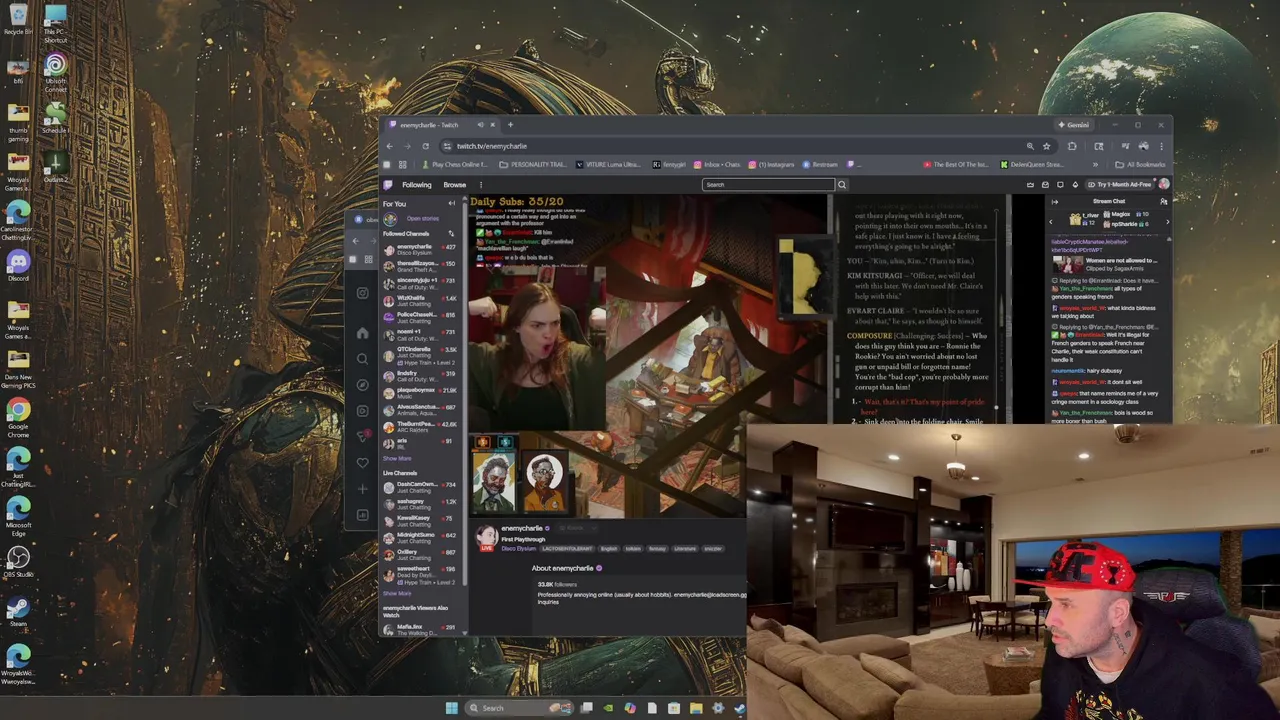Open the Windows Start menu
The image size is (1280, 720).
(452, 708)
